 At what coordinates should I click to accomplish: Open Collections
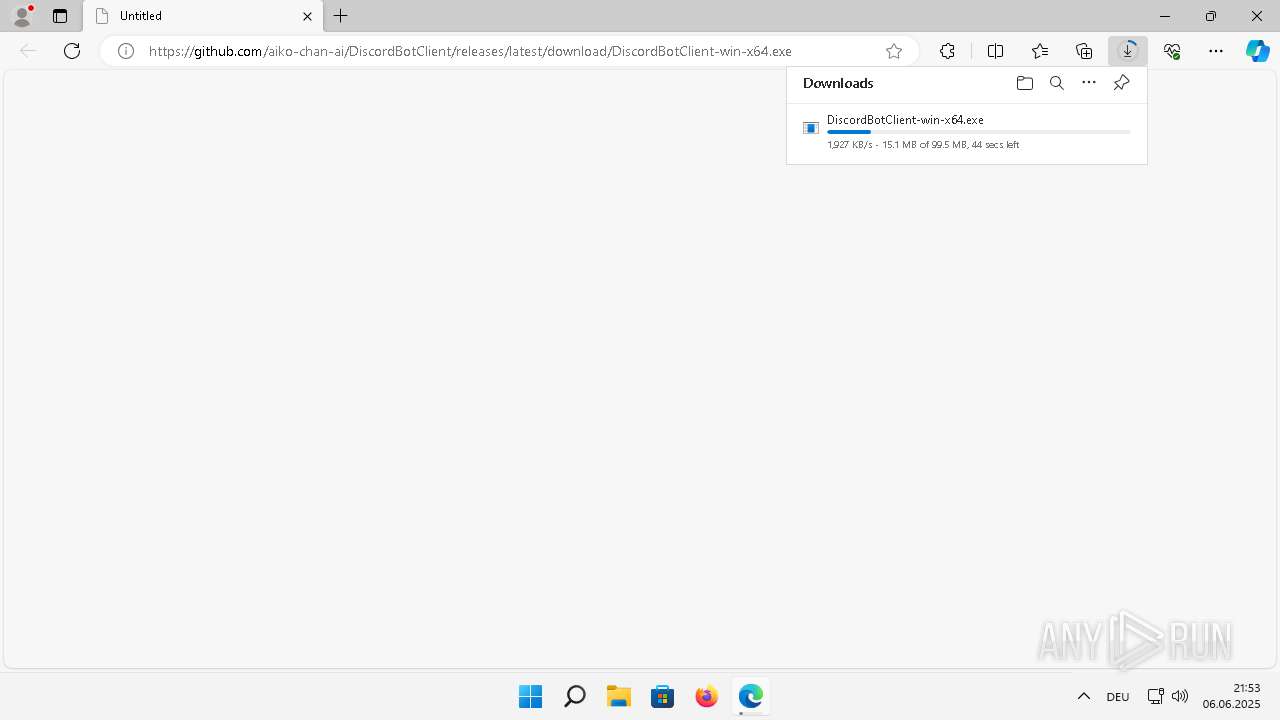[1084, 51]
